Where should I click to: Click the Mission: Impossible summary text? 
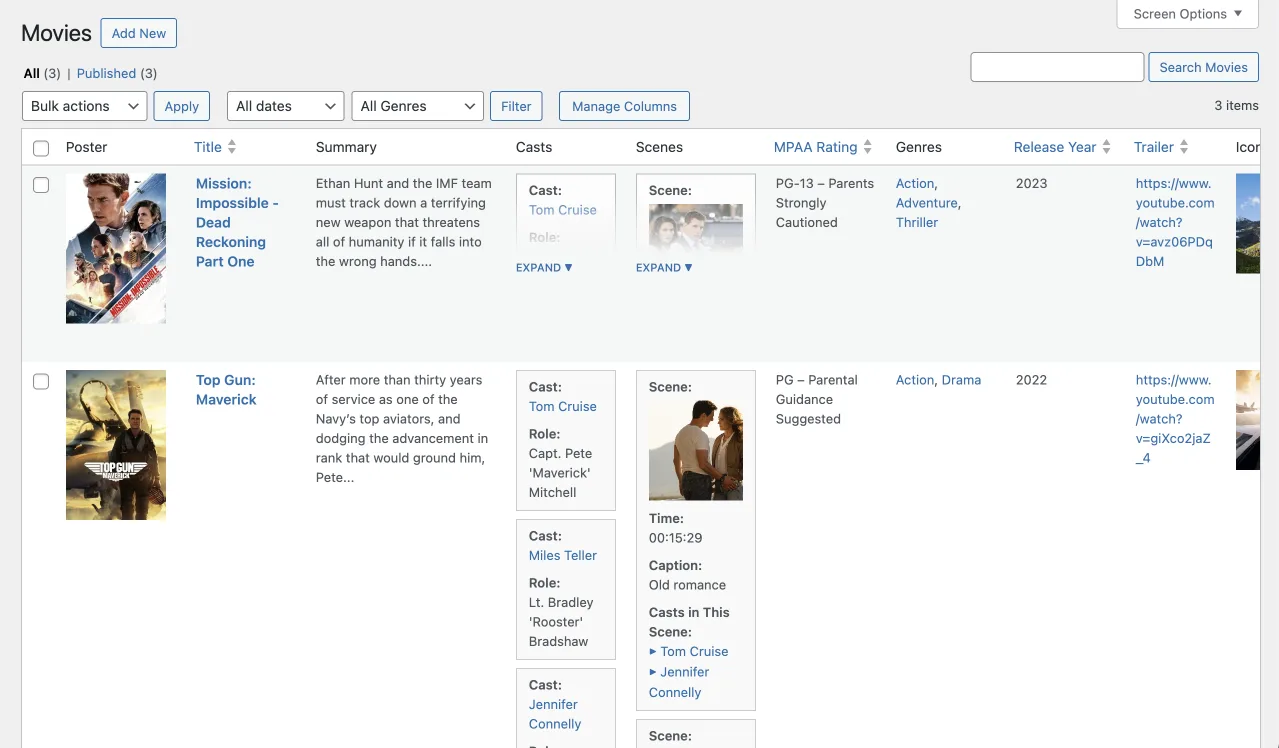pos(404,222)
